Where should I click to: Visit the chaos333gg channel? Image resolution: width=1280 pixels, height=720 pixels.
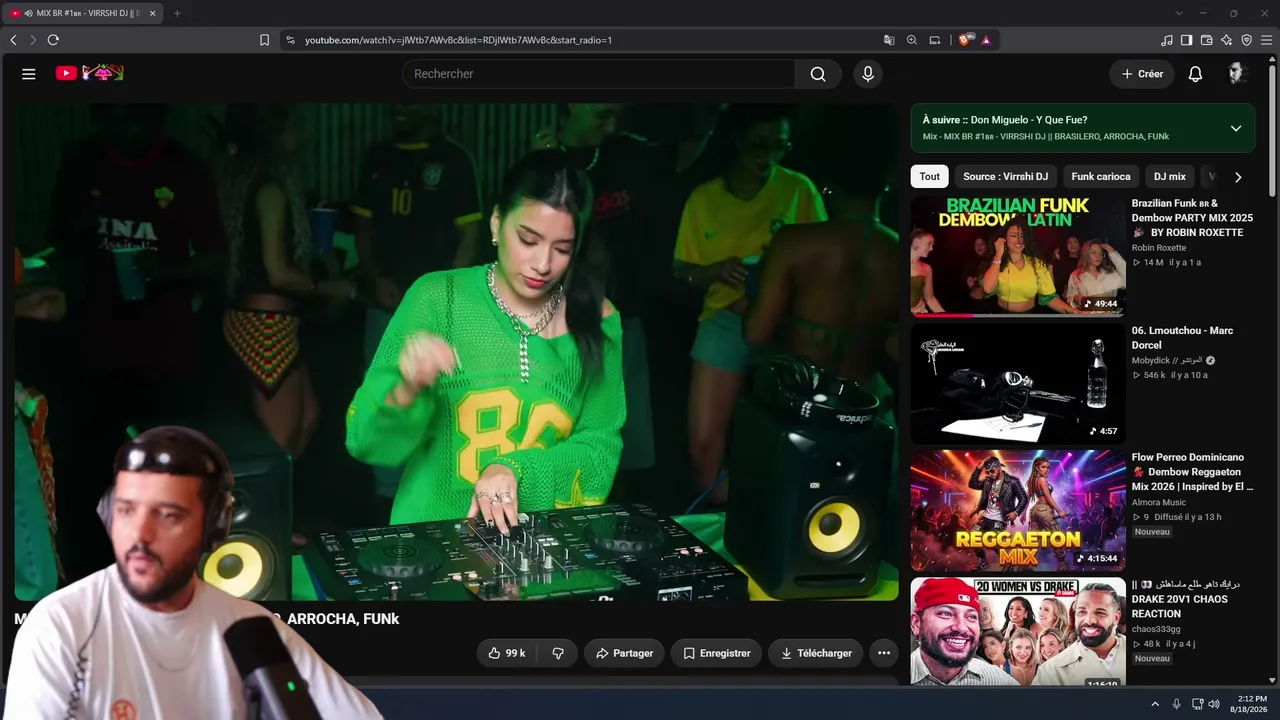click(x=1156, y=630)
